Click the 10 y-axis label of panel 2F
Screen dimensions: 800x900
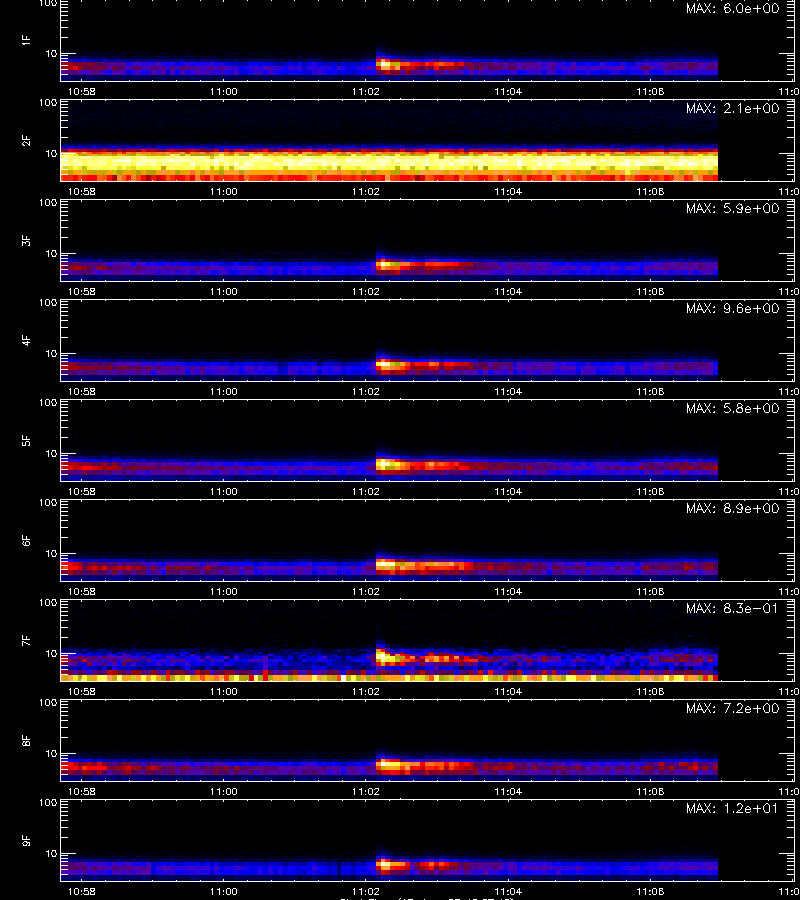point(51,153)
